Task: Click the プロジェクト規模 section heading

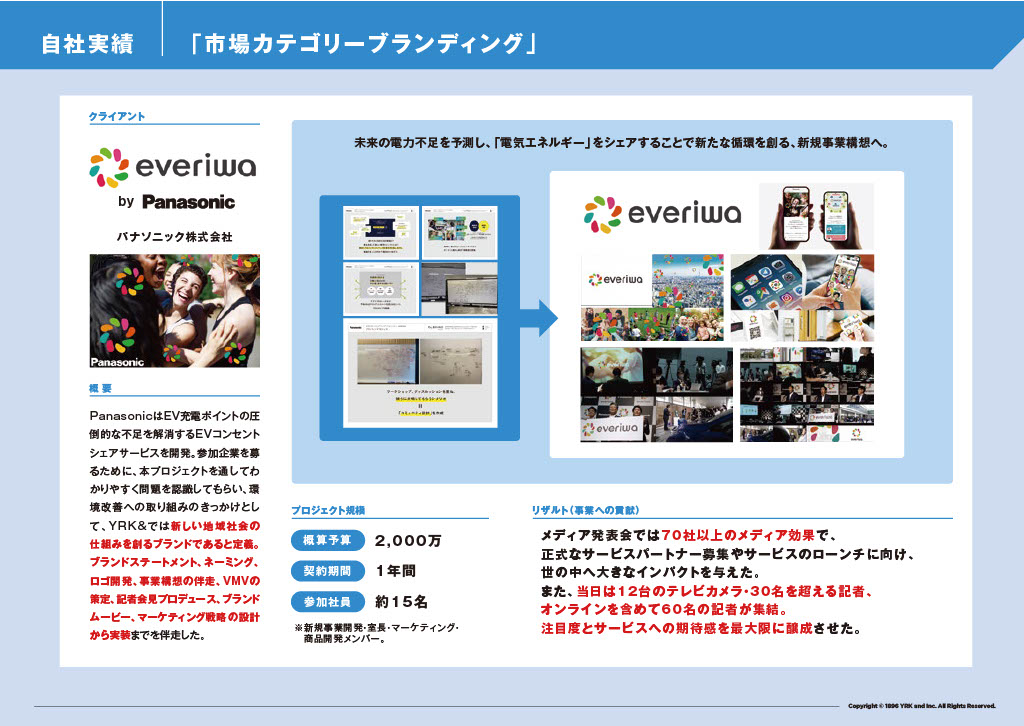Action: point(332,510)
